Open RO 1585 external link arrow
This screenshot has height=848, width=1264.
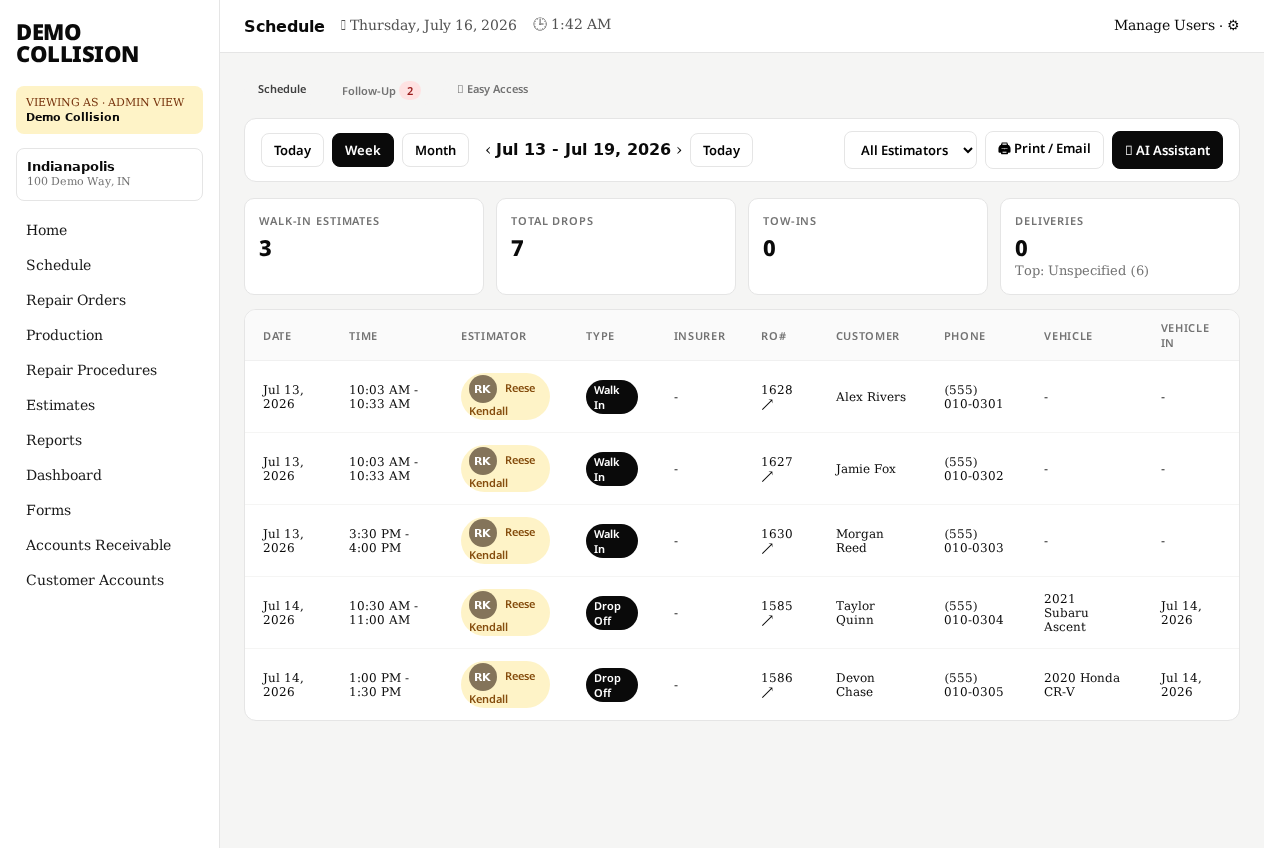click(x=767, y=621)
